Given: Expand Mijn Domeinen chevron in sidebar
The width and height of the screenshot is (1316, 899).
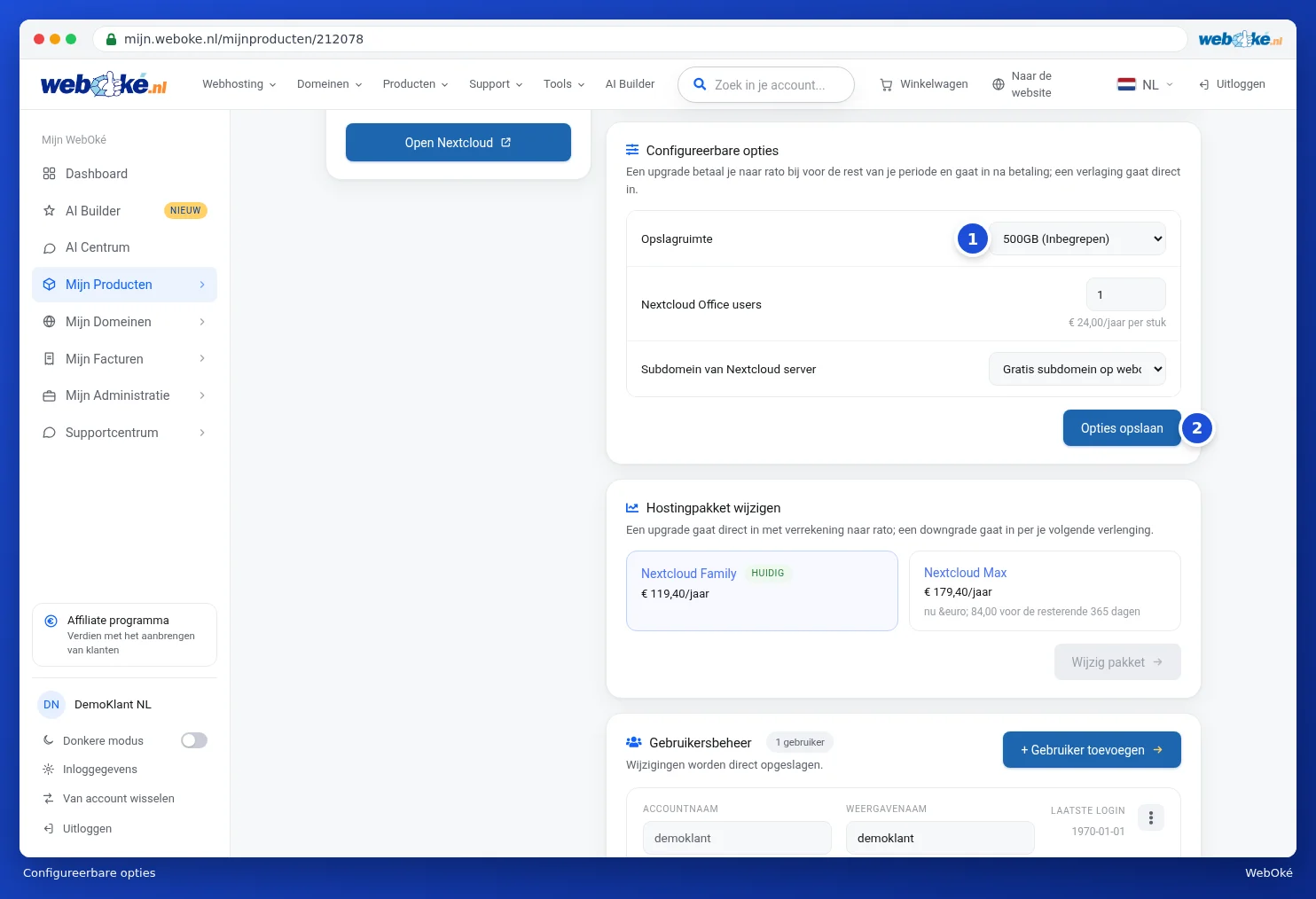Looking at the screenshot, I should click(x=202, y=322).
